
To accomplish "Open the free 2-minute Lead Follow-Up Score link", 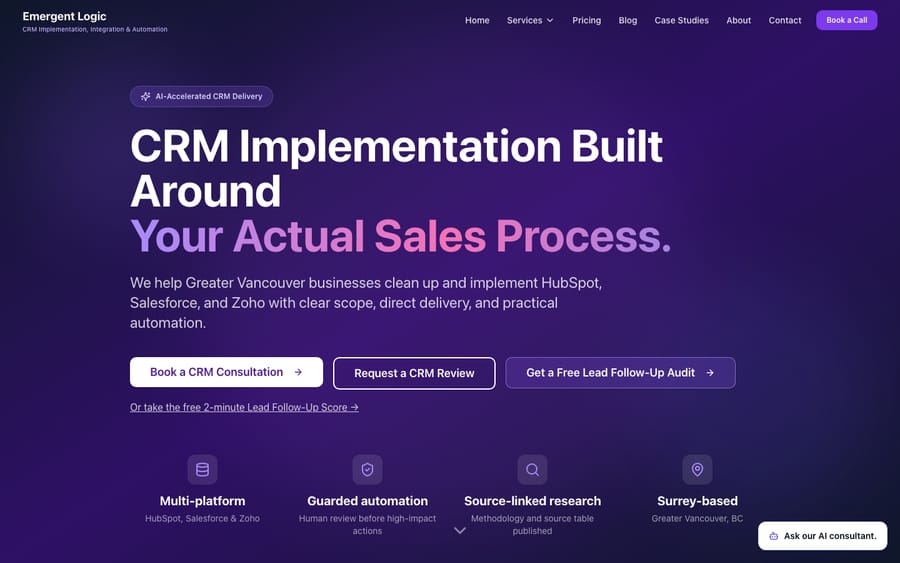I will [x=244, y=407].
